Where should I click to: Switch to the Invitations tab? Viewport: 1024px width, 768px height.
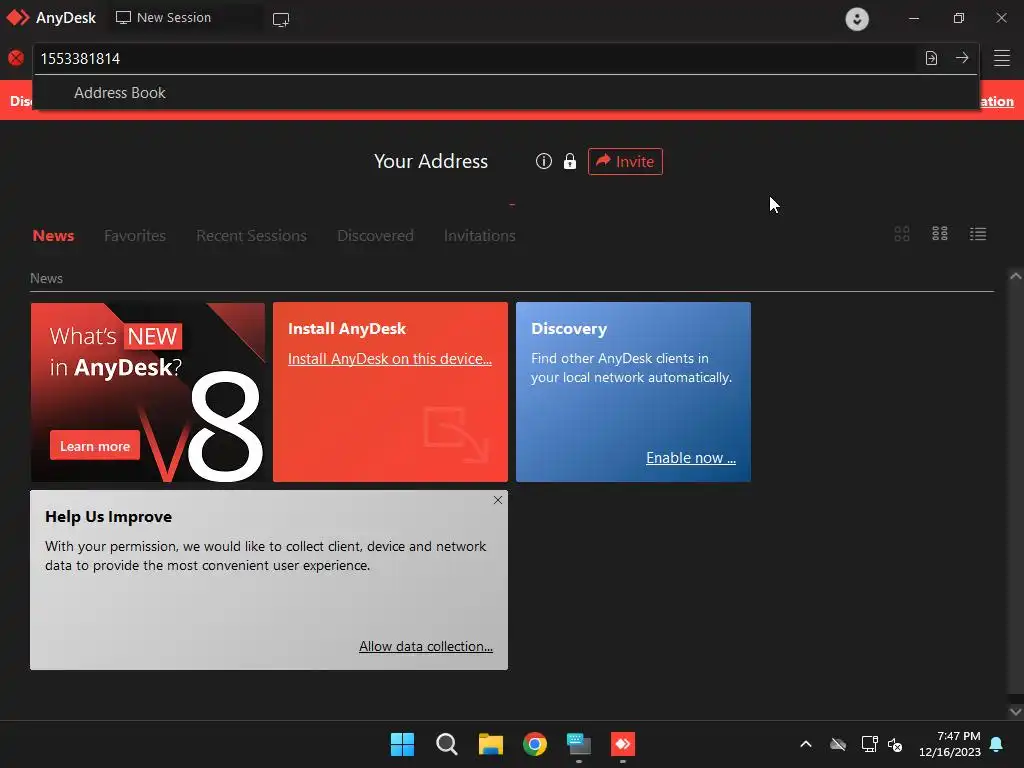480,236
